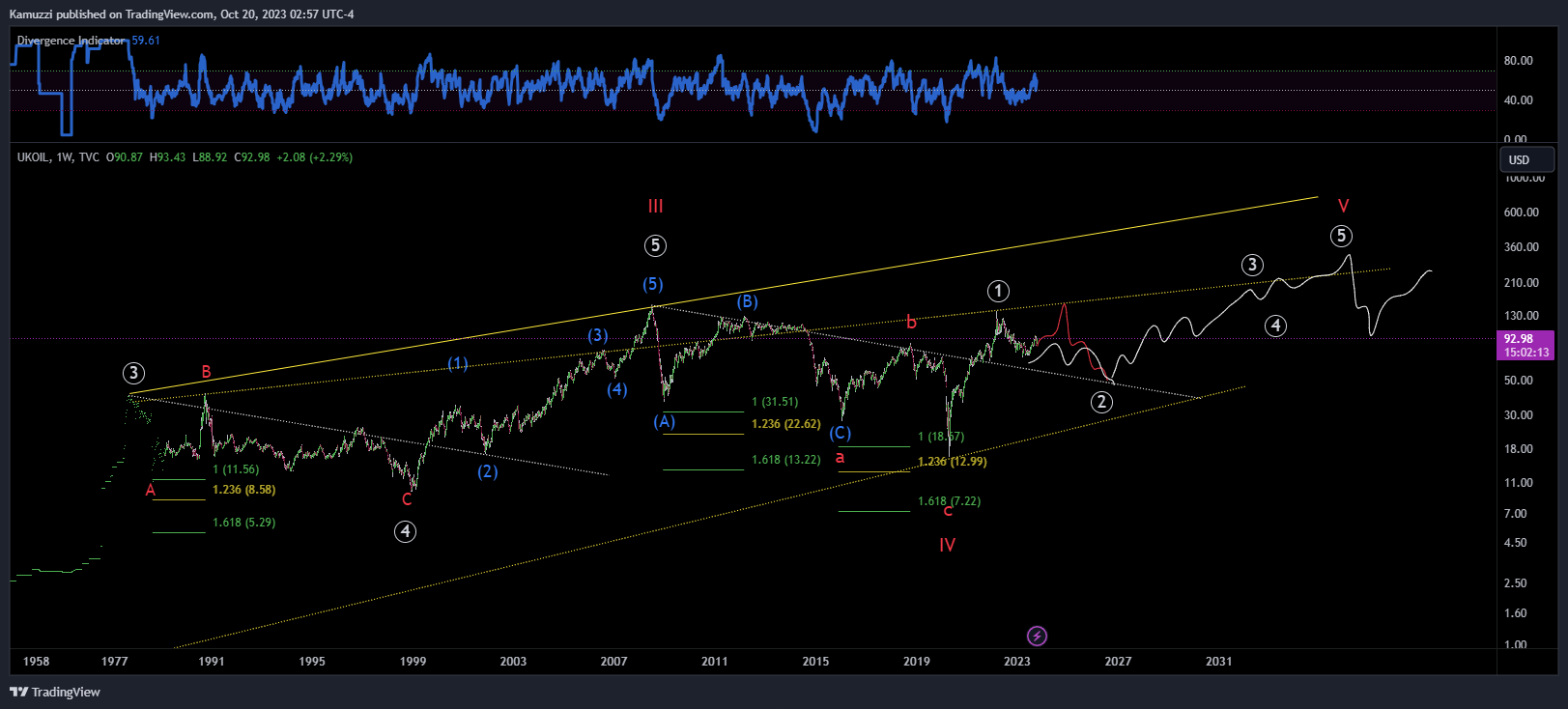The height and width of the screenshot is (709, 1568).
Task: Select the blue (5) wave label
Action: click(653, 283)
